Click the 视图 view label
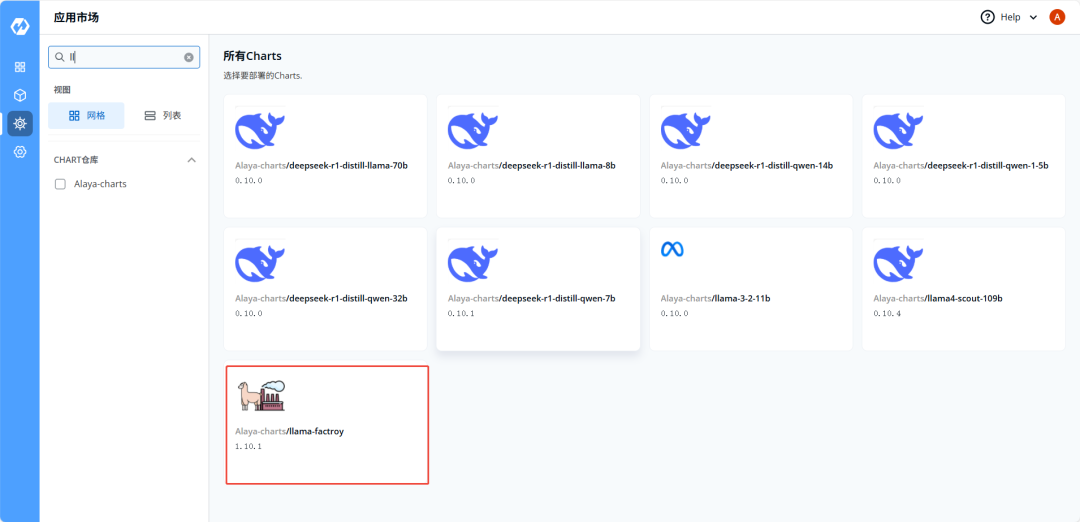 click(x=62, y=90)
